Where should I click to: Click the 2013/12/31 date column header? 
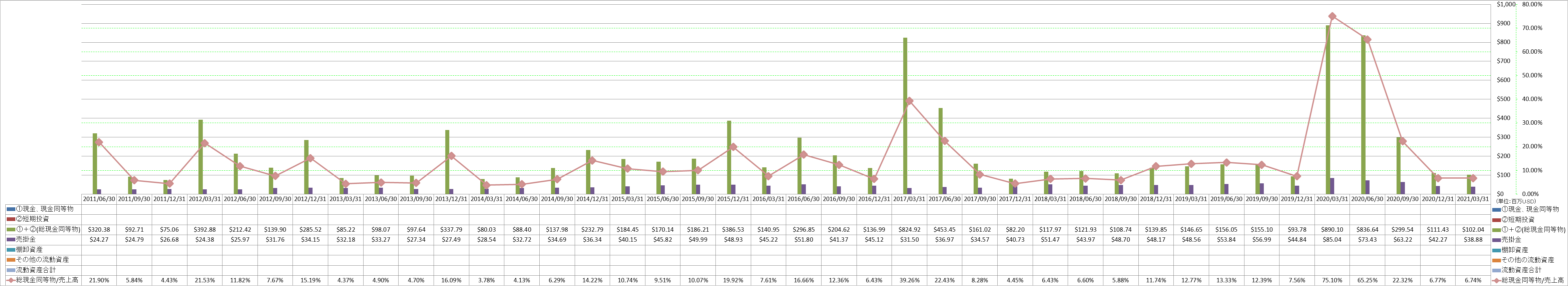[x=452, y=199]
